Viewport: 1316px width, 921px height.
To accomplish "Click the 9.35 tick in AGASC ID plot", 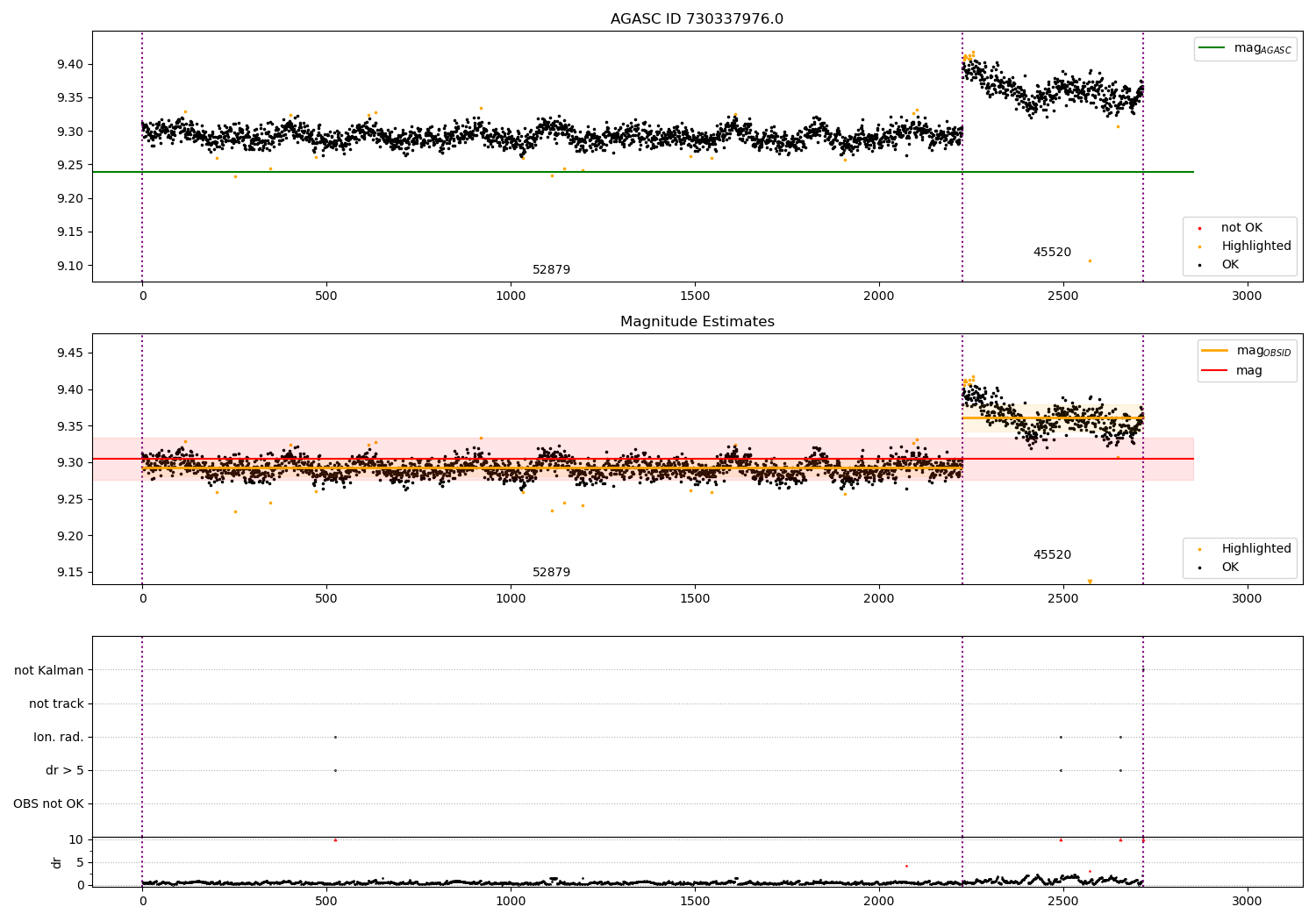I will point(68,98).
